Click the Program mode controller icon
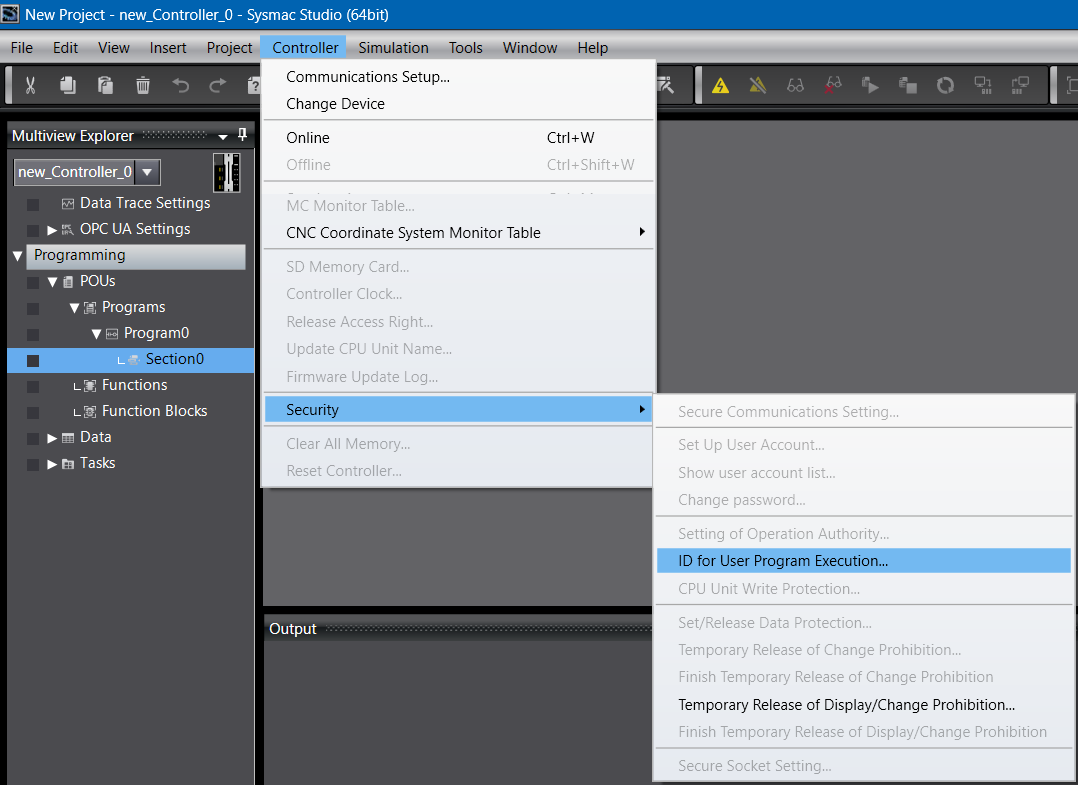Image resolution: width=1078 pixels, height=785 pixels. (1020, 85)
